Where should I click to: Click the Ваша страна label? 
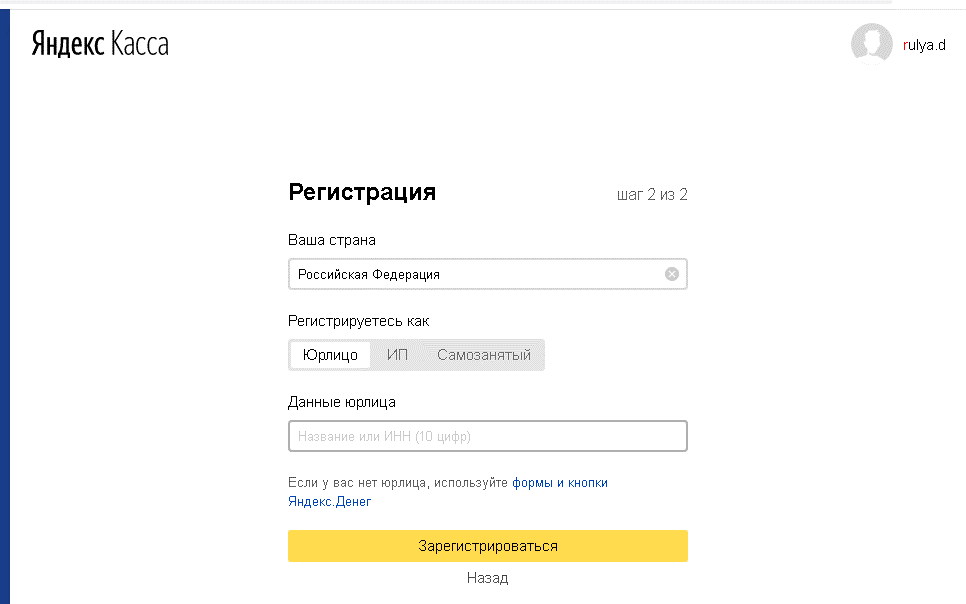click(x=332, y=240)
